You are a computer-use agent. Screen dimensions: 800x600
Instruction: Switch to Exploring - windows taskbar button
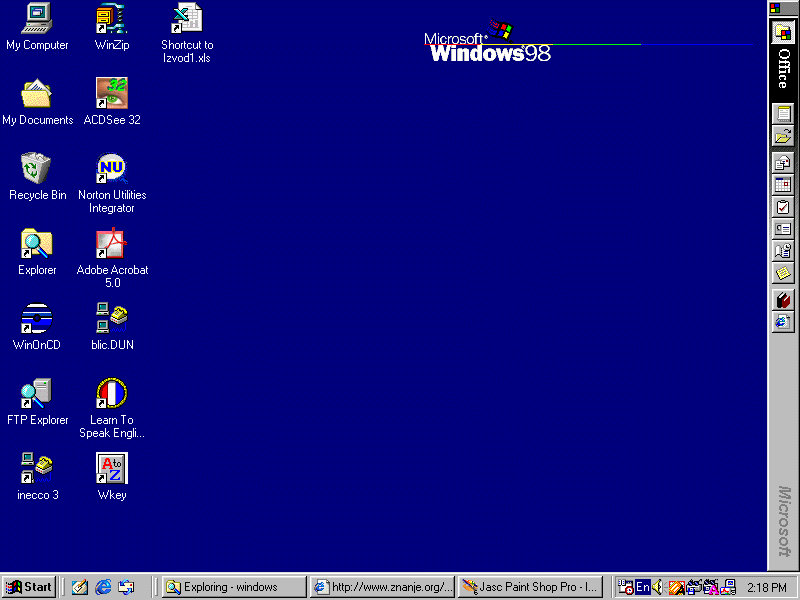[x=234, y=587]
